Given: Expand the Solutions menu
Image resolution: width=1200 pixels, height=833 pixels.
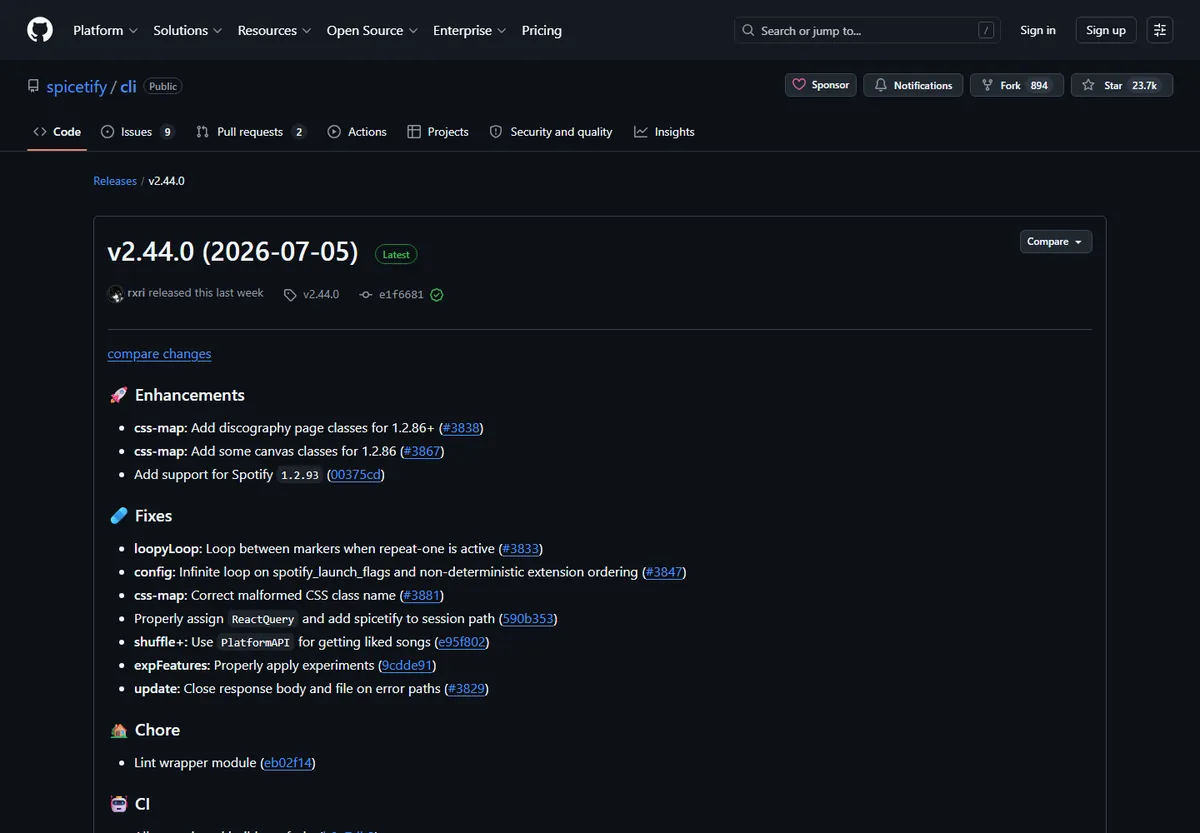Looking at the screenshot, I should coord(188,30).
